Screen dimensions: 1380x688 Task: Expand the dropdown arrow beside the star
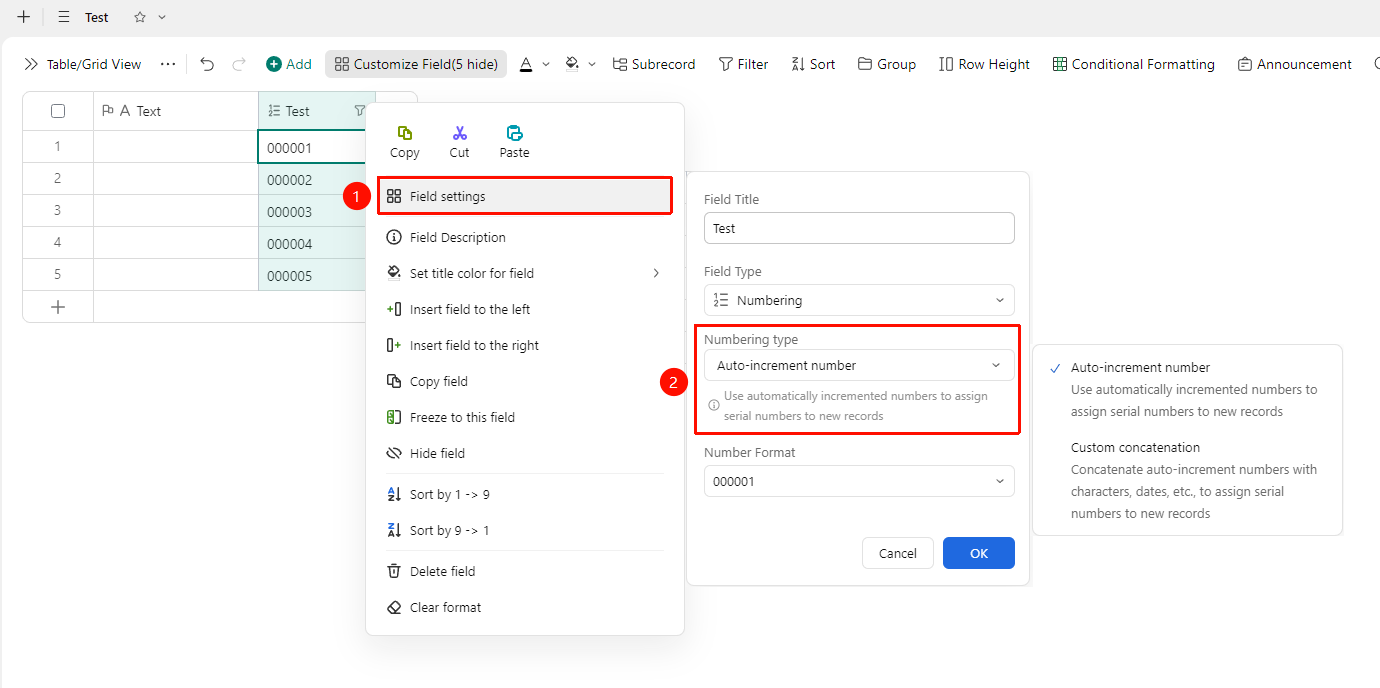pos(162,17)
